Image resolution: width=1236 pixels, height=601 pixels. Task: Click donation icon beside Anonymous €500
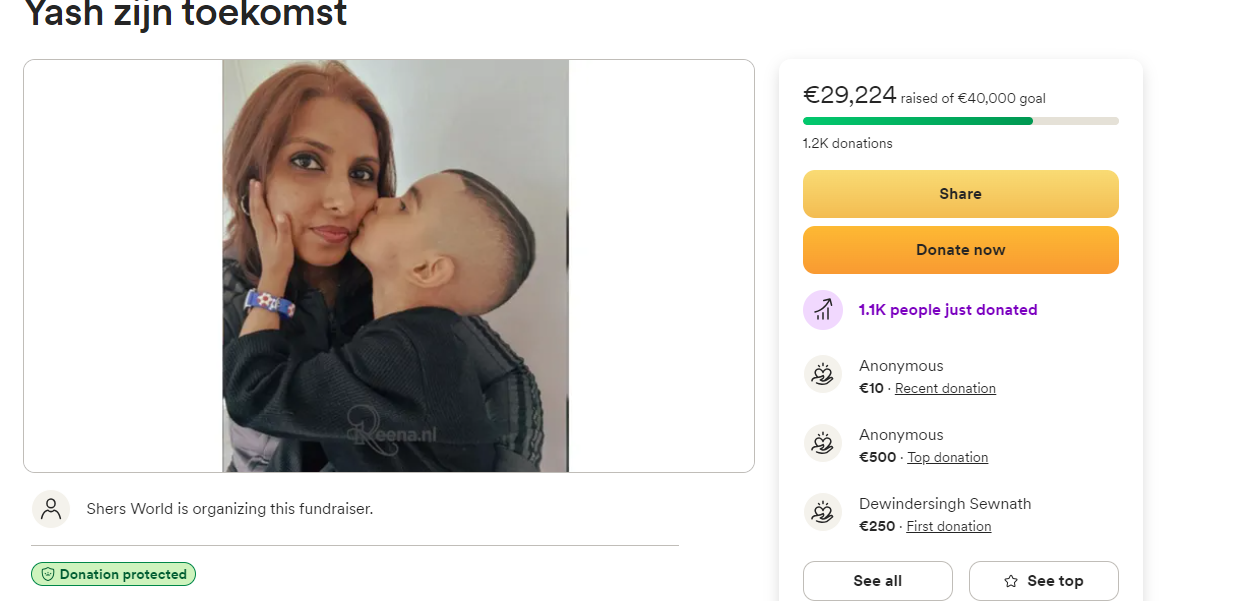pos(823,444)
